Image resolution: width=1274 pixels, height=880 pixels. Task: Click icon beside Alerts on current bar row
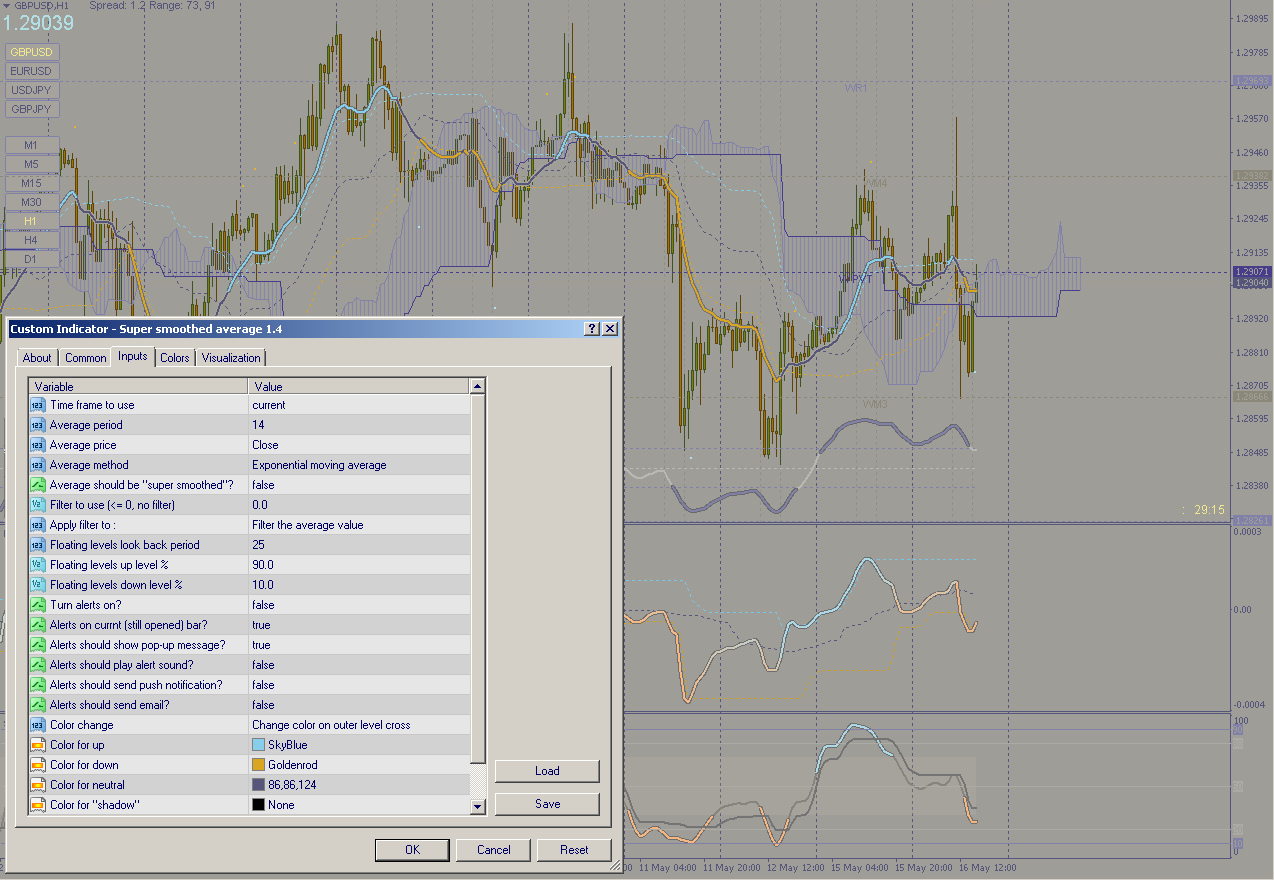[38, 625]
